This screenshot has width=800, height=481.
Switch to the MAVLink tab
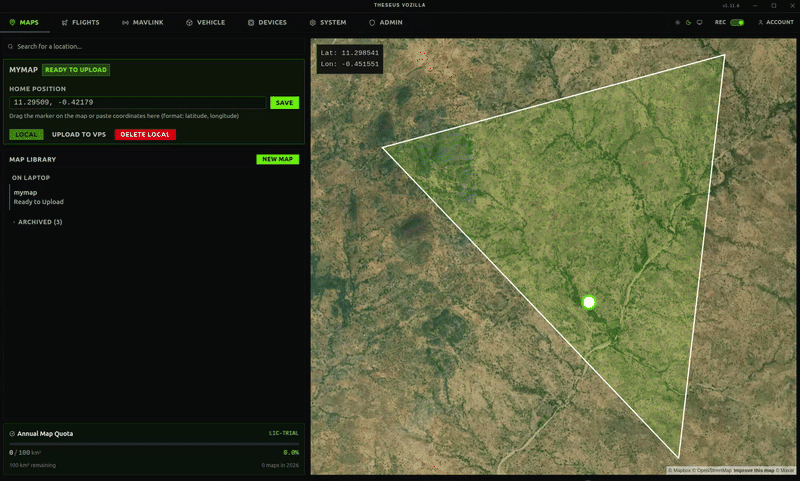tap(143, 22)
